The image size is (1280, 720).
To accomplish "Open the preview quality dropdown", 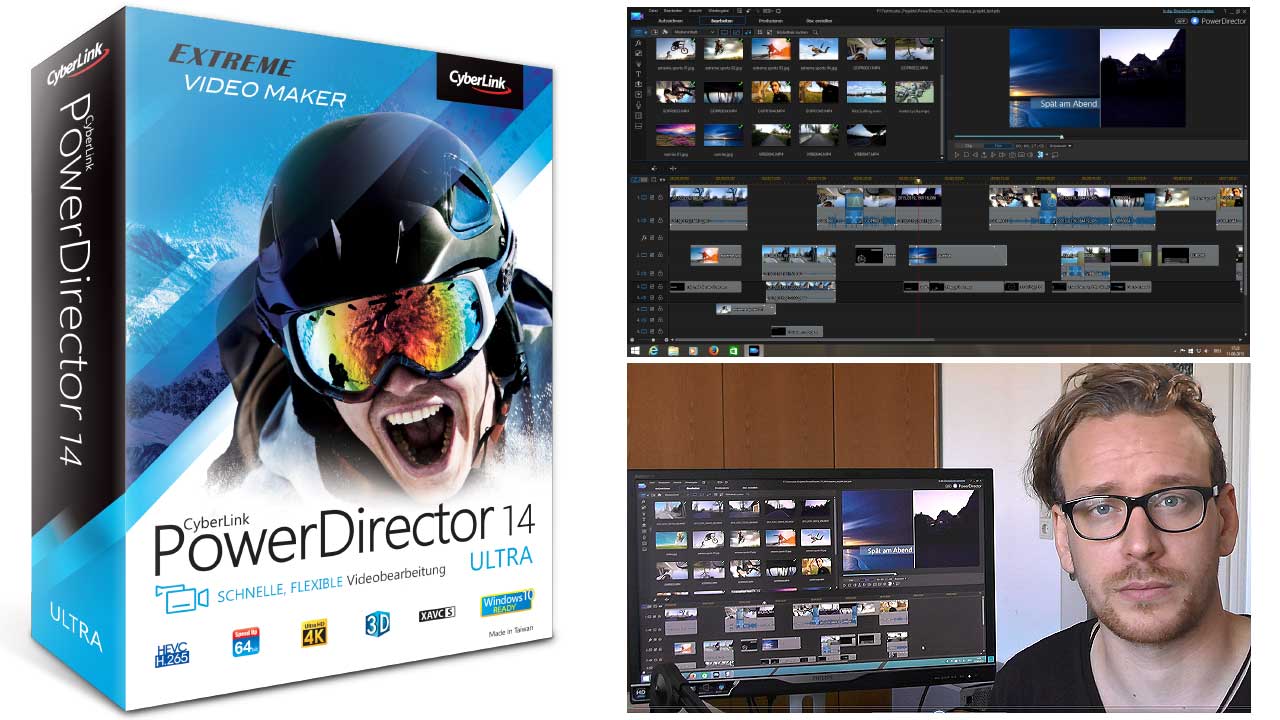I will 1060,146.
